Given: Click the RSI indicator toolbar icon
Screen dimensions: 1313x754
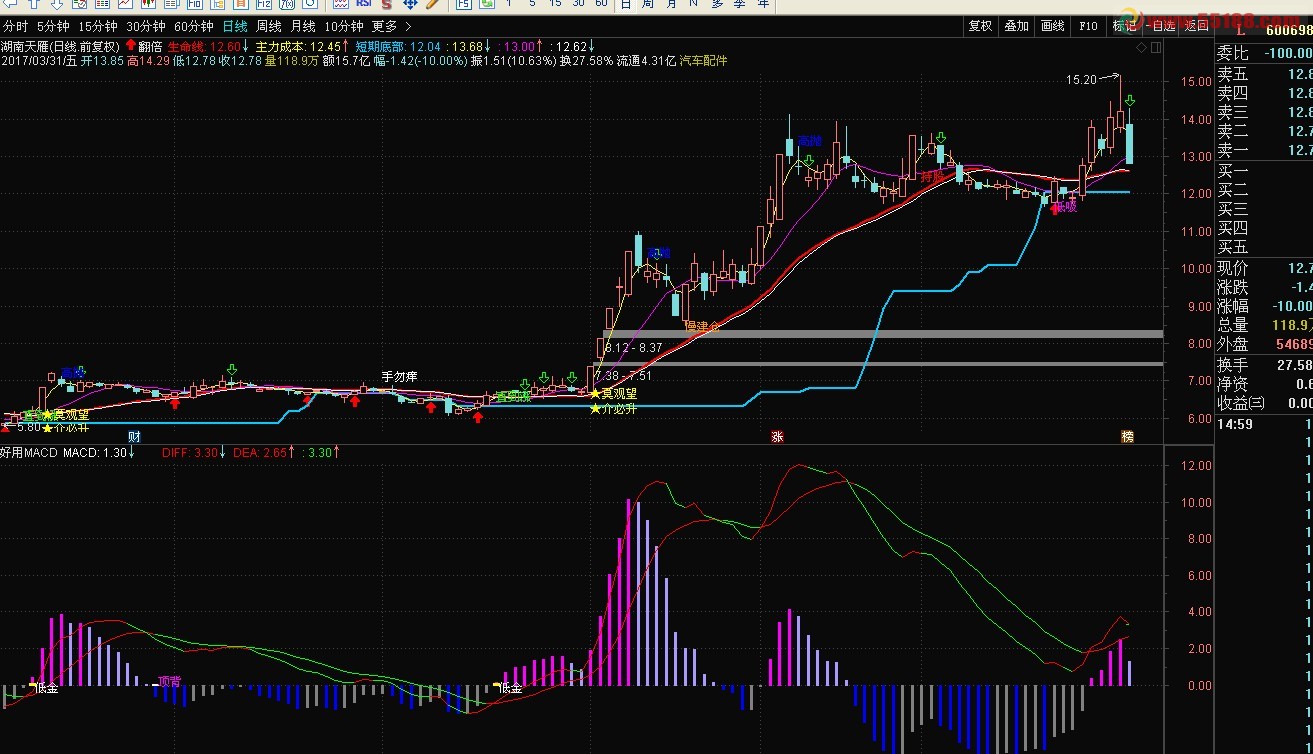Looking at the screenshot, I should tap(365, 4).
